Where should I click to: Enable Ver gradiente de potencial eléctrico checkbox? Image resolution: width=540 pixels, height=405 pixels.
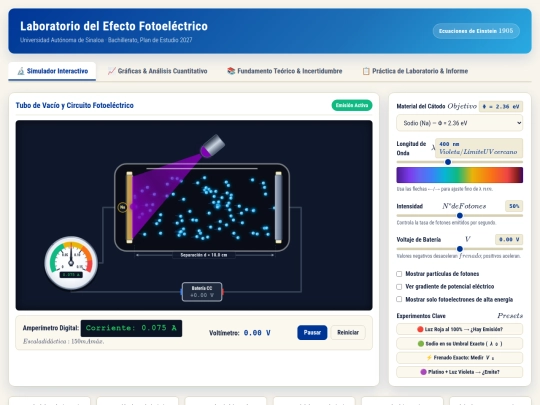(399, 287)
